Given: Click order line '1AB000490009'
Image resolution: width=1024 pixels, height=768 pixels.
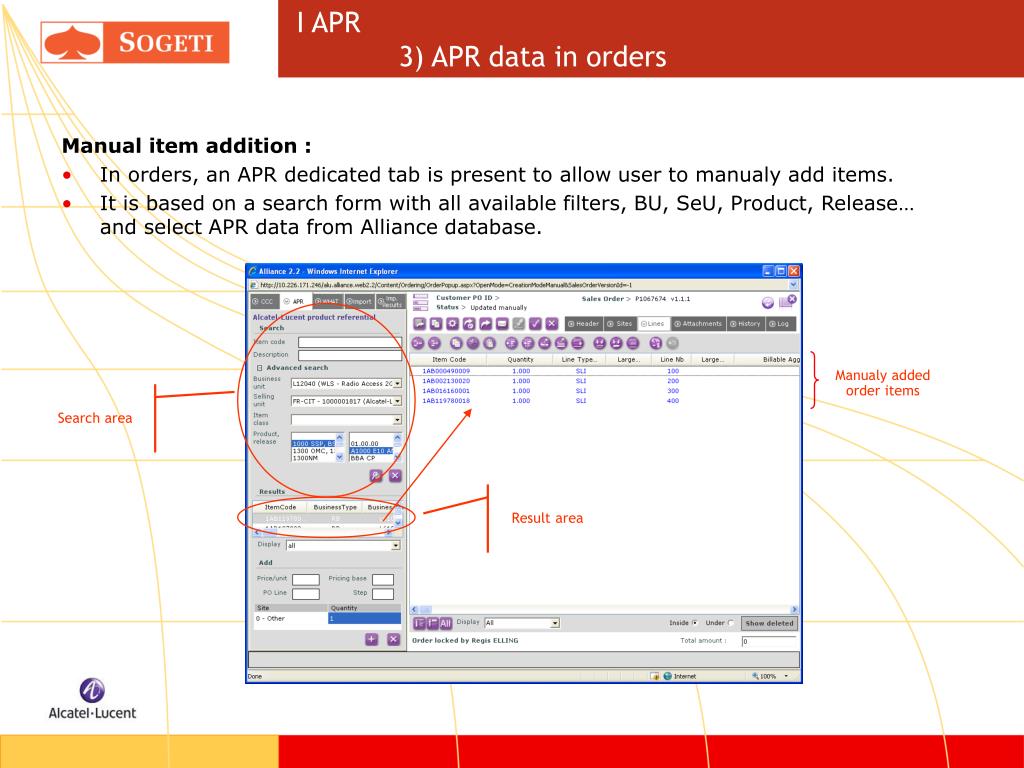Looking at the screenshot, I should point(446,371).
